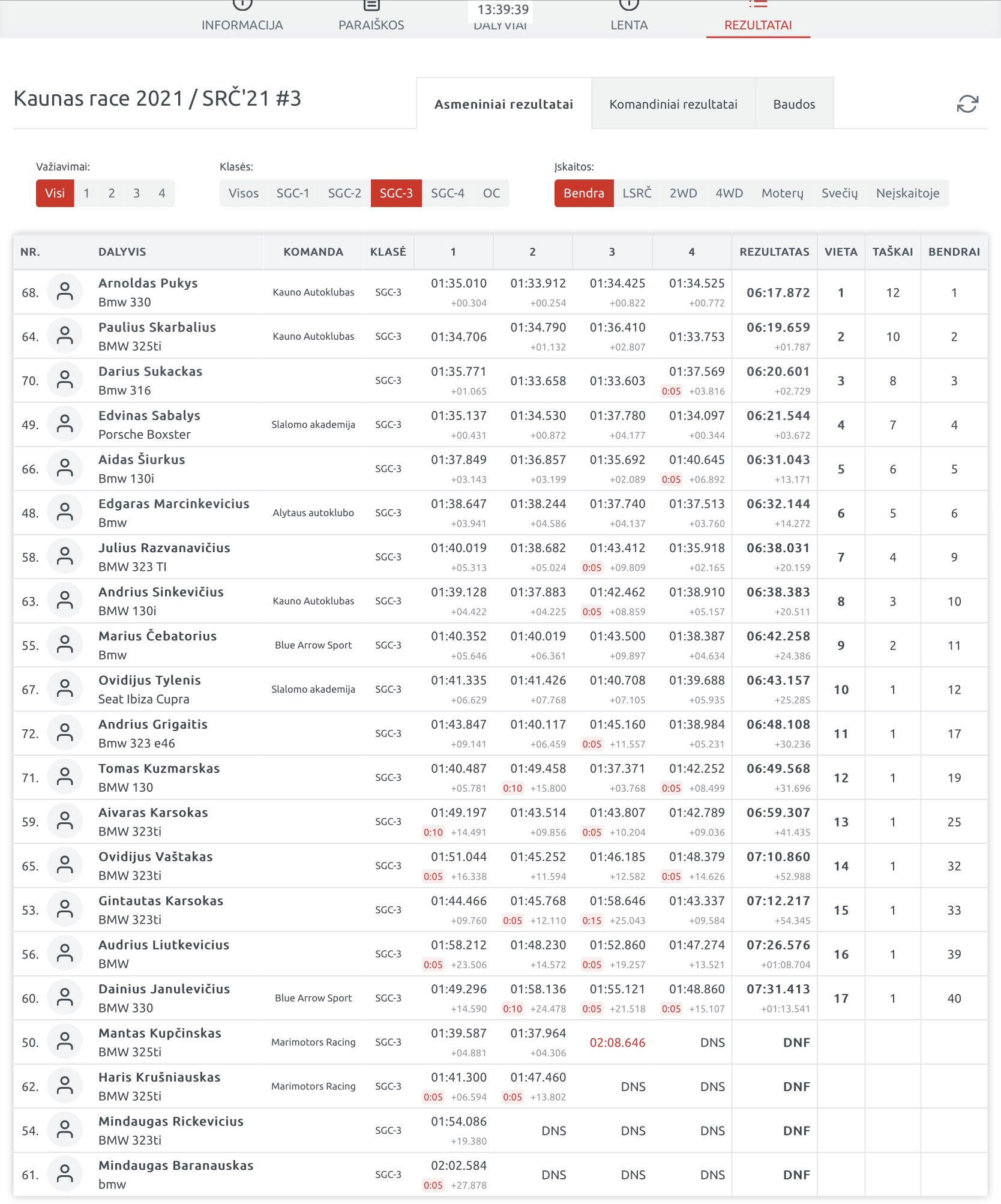
Task: Click Dainius Janulevičius avatar icon
Action: 65,998
